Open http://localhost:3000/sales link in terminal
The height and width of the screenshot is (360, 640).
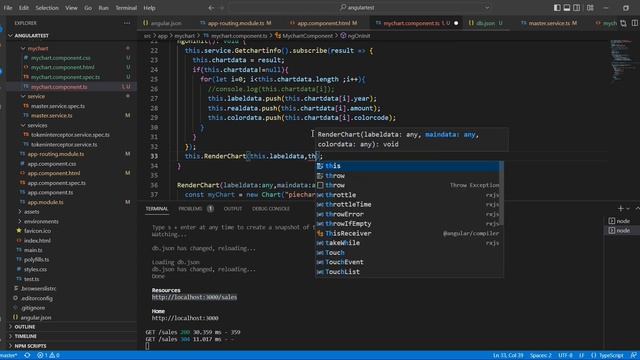(194, 297)
